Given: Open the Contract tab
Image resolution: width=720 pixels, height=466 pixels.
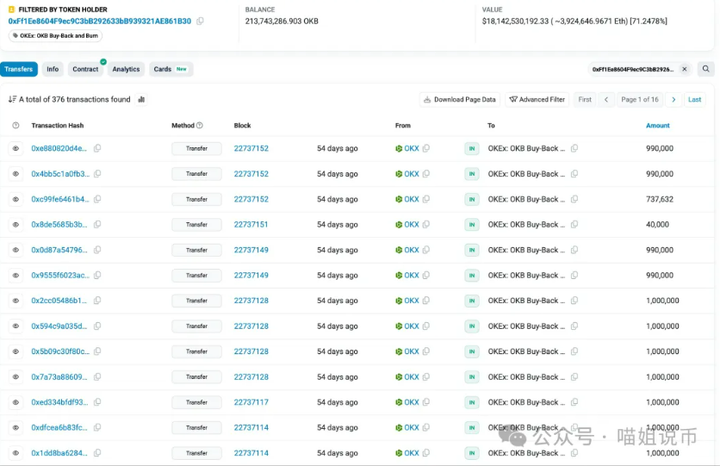Looking at the screenshot, I should [x=85, y=69].
